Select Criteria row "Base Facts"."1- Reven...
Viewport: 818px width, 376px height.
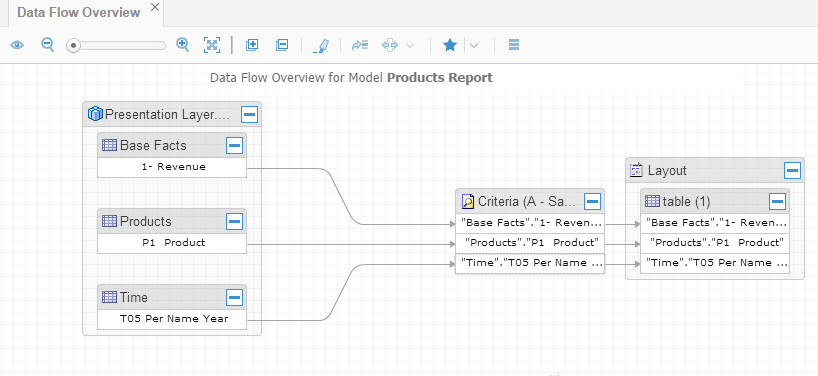pyautogui.click(x=530, y=223)
